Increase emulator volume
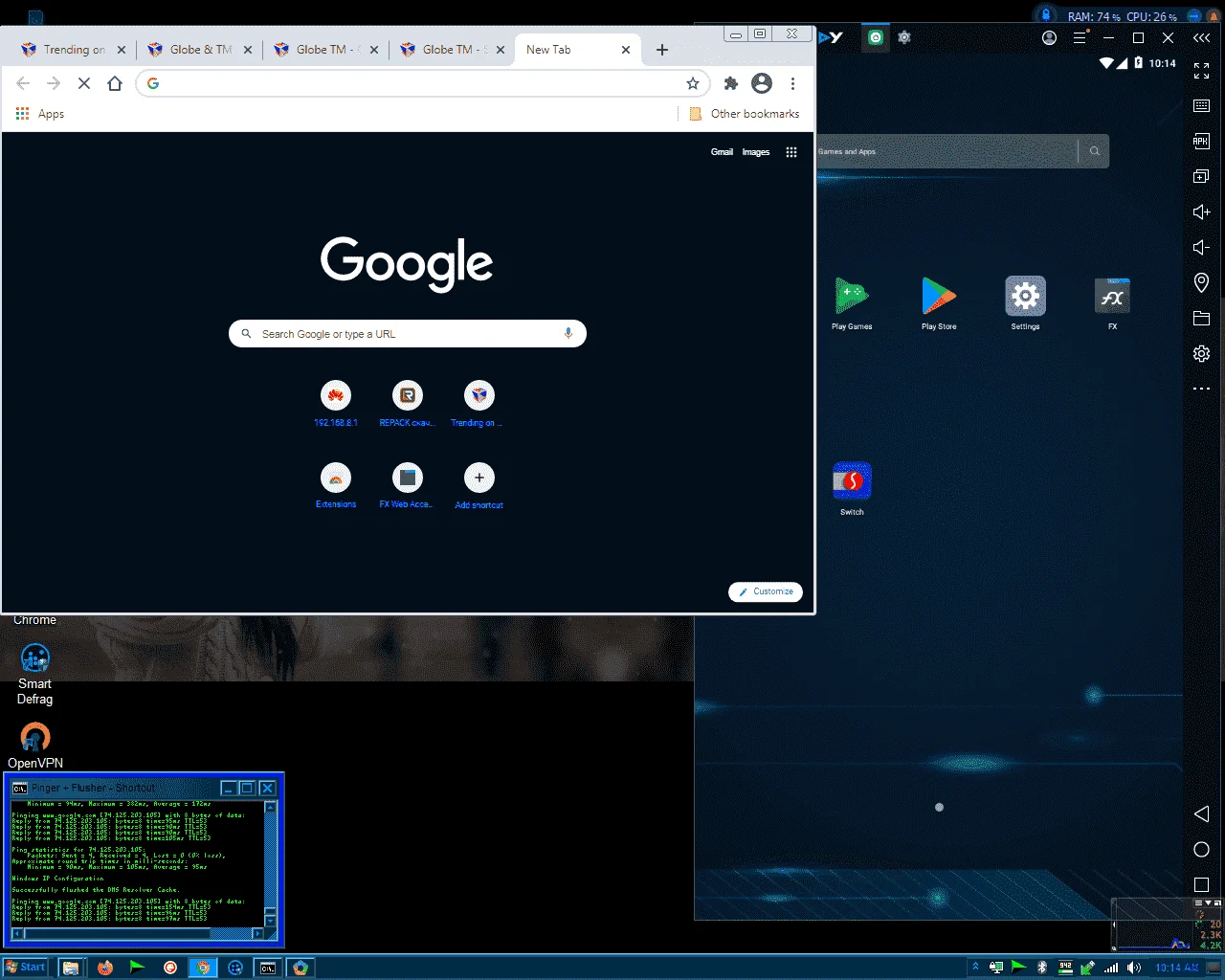The height and width of the screenshot is (980, 1225). (x=1201, y=212)
